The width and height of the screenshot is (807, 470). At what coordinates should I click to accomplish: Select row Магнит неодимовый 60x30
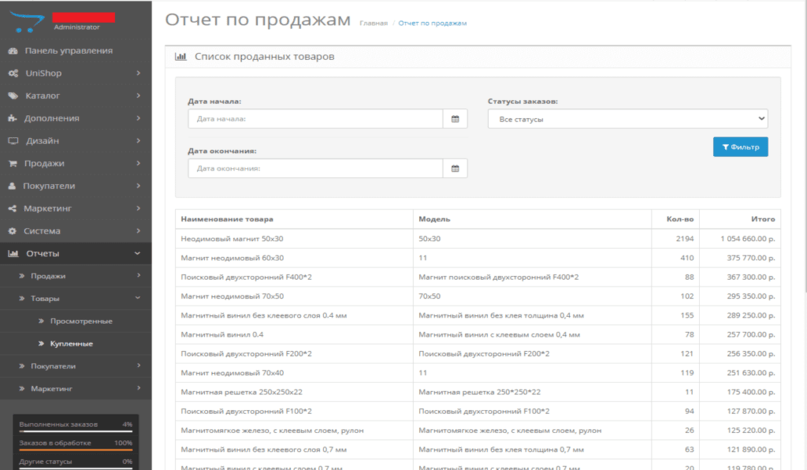pyautogui.click(x=478, y=258)
